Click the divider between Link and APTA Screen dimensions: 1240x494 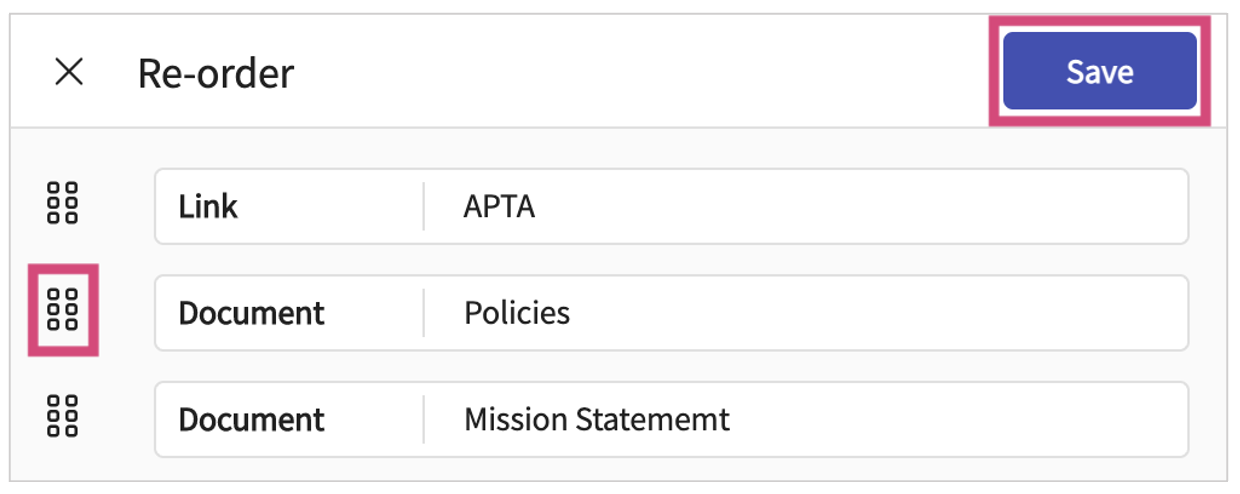click(424, 206)
